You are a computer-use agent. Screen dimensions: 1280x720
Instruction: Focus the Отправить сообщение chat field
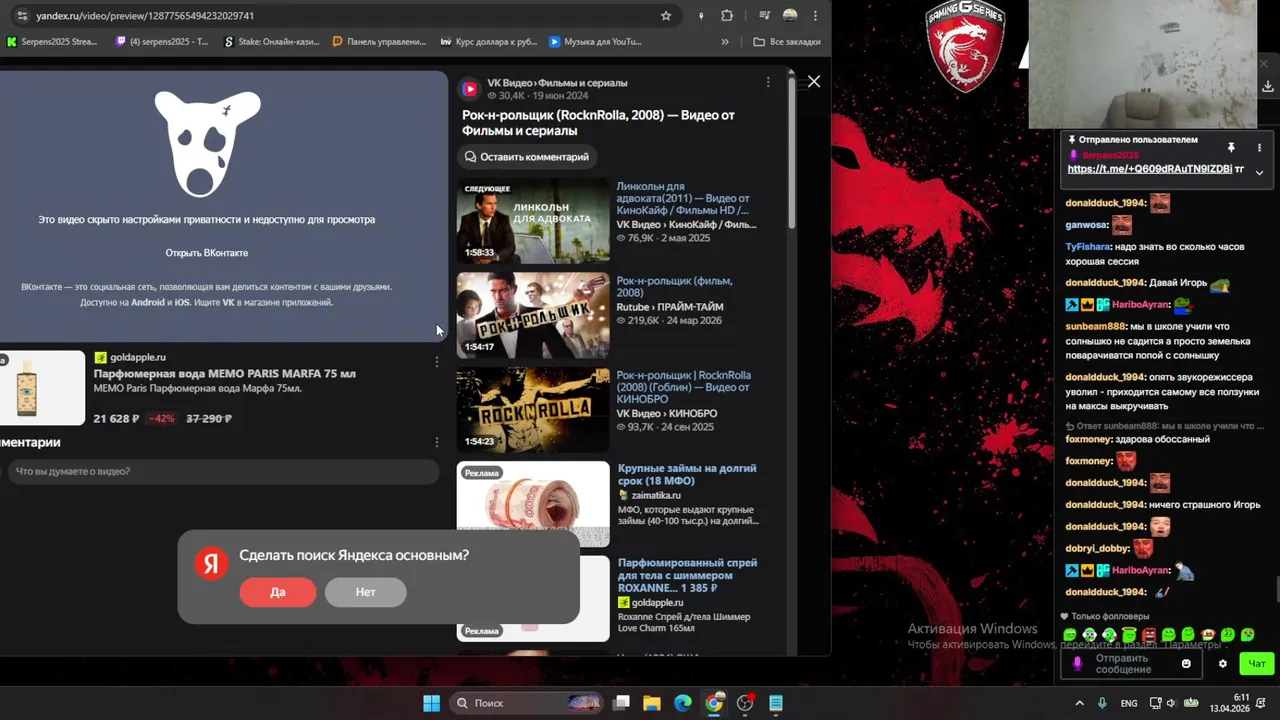point(1133,664)
